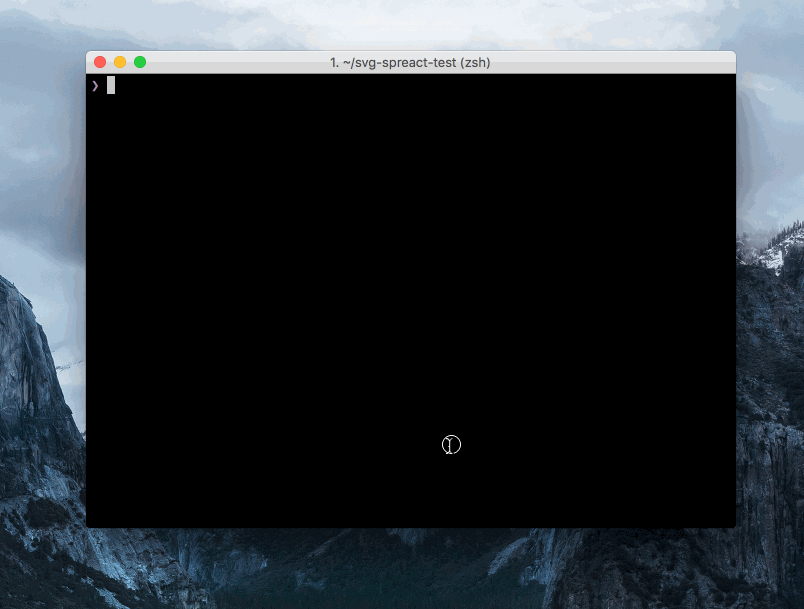Focus the zsh command prompt line
Image resolution: width=804 pixels, height=609 pixels.
[411, 85]
